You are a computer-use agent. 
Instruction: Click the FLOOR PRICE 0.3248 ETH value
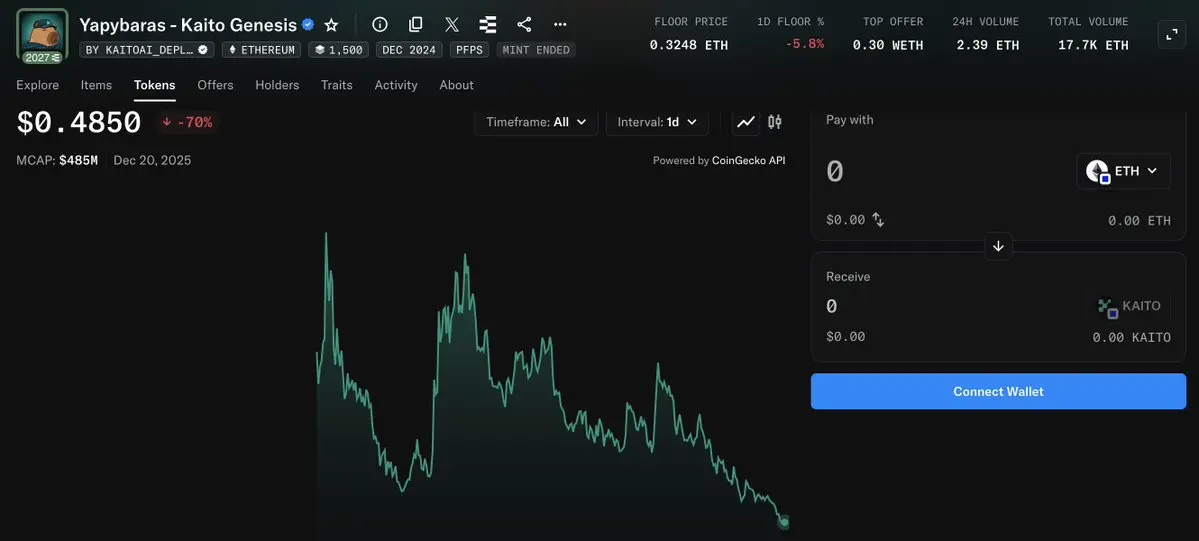[x=689, y=45]
